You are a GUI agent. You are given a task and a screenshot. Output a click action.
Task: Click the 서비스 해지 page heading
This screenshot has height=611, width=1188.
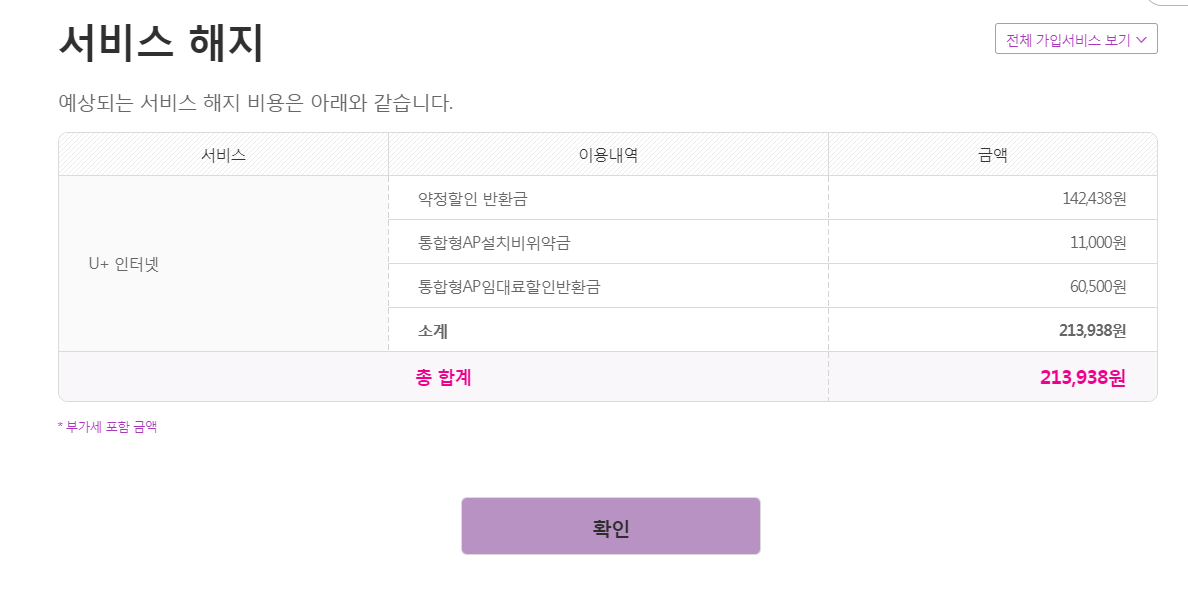161,43
